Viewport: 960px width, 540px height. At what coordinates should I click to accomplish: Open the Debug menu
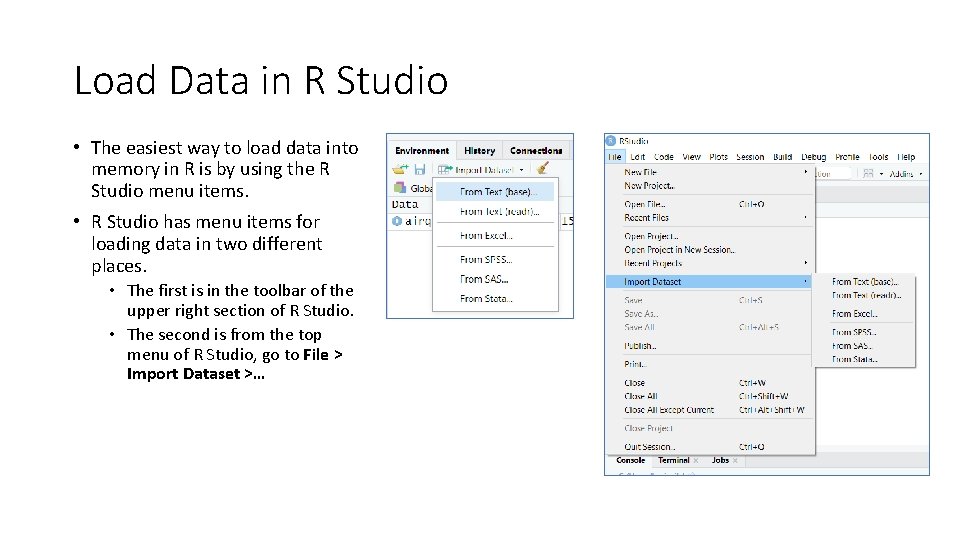point(814,157)
